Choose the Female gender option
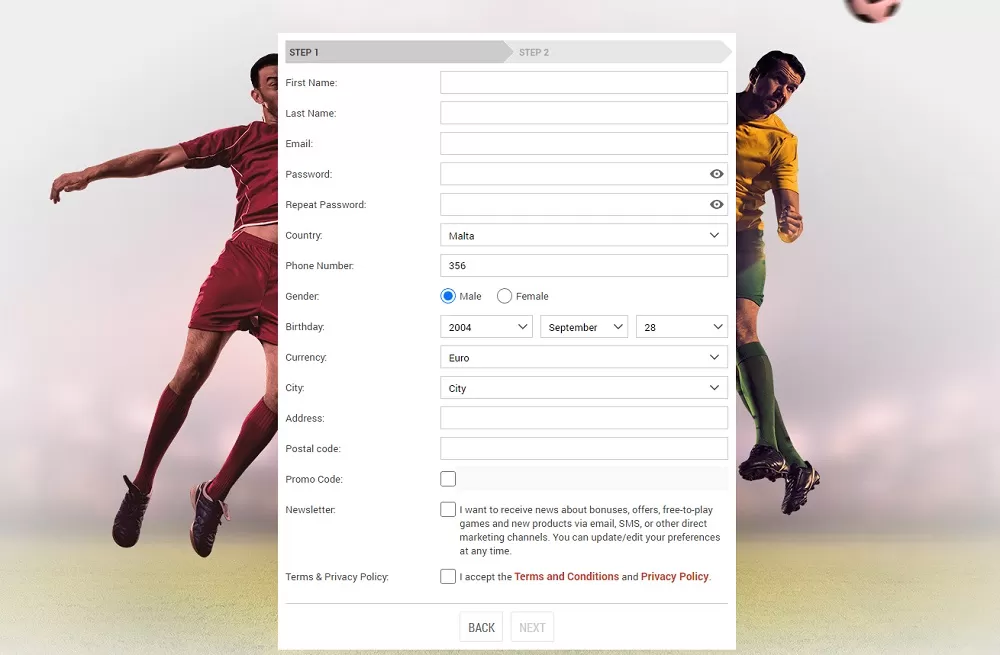 tap(504, 296)
